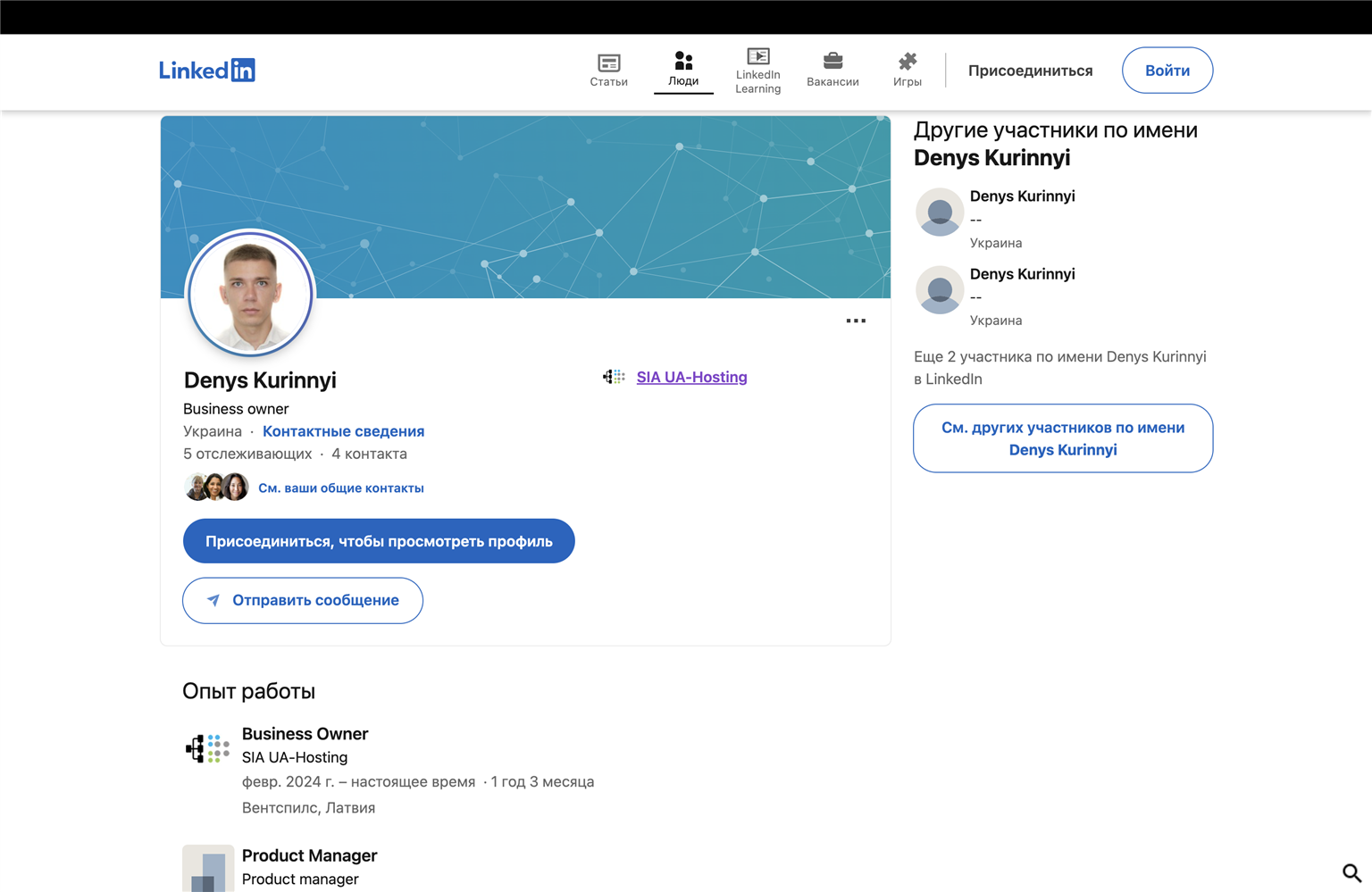The image size is (1372, 892).
Task: Click the LinkedIn logo
Action: [x=207, y=70]
